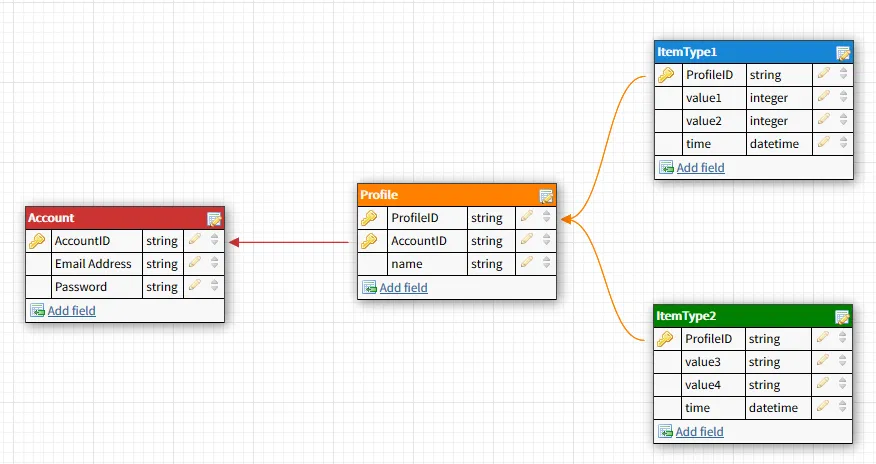Select the 'Password' field name
The width and height of the screenshot is (876, 464).
click(81, 286)
